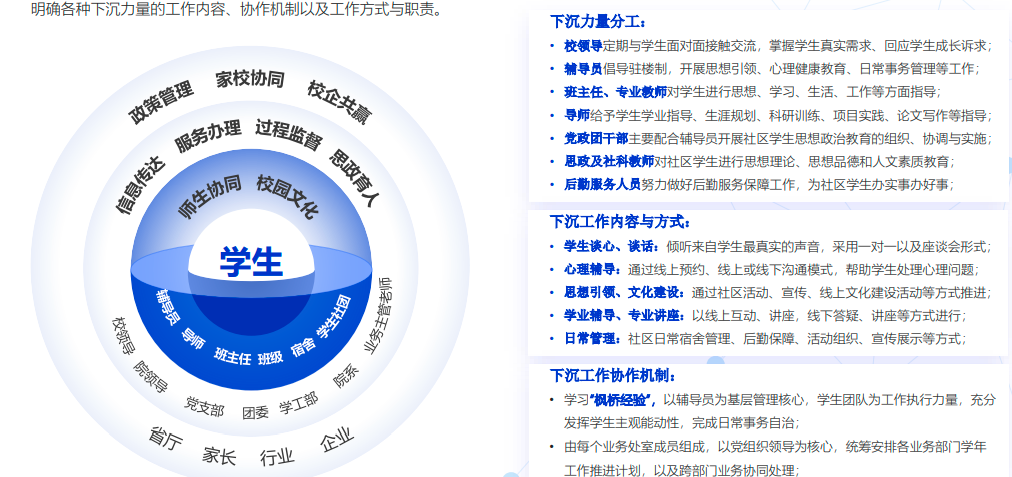Image resolution: width=1012 pixels, height=477 pixels.
Task: Select 班级 in the blue ring
Action: pos(270,357)
